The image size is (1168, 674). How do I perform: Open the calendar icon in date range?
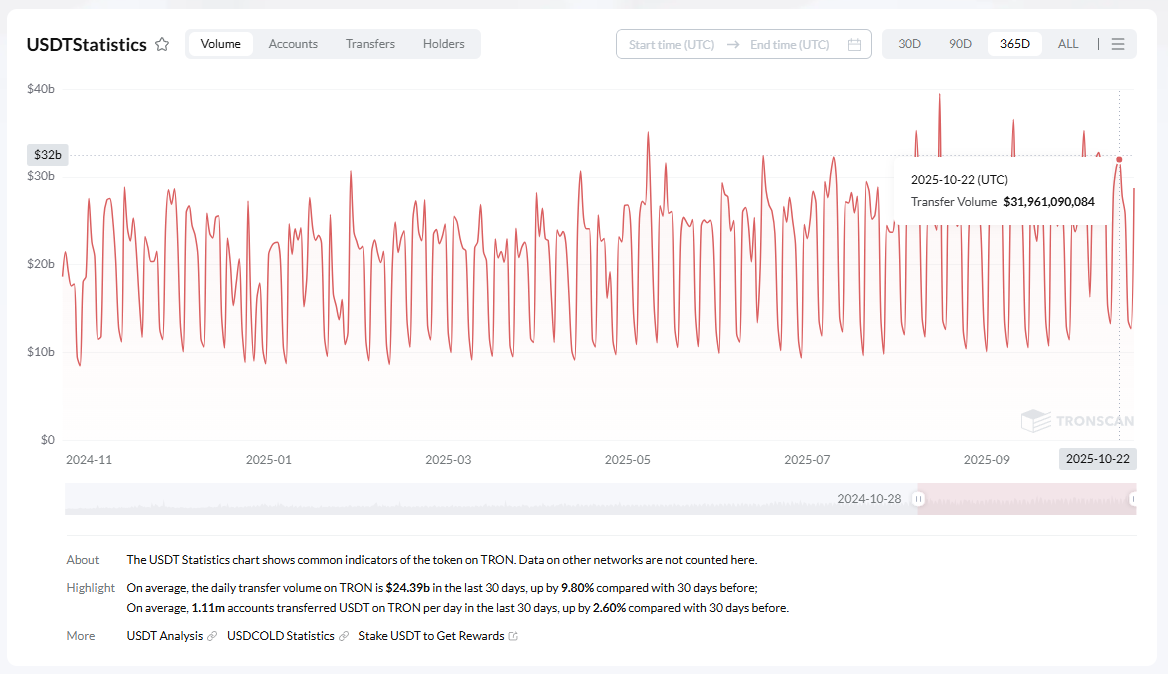tap(854, 44)
